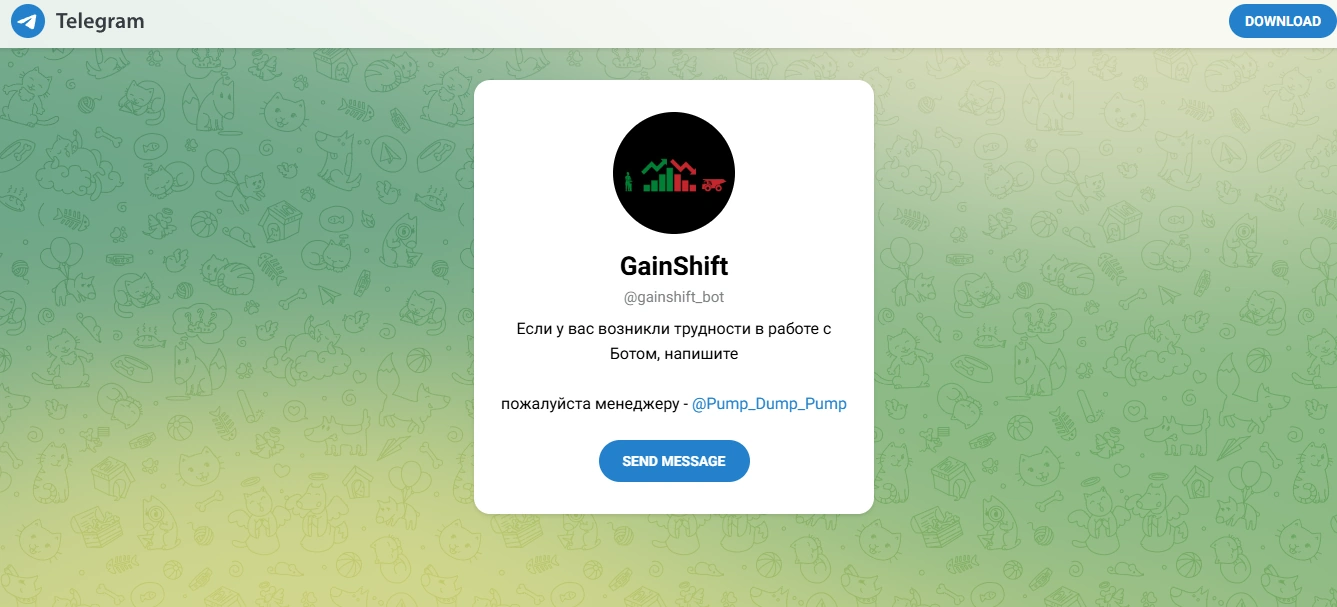The width and height of the screenshot is (1337, 607).
Task: Click blank header bar area beside DOWNLOAD
Action: 700,21
